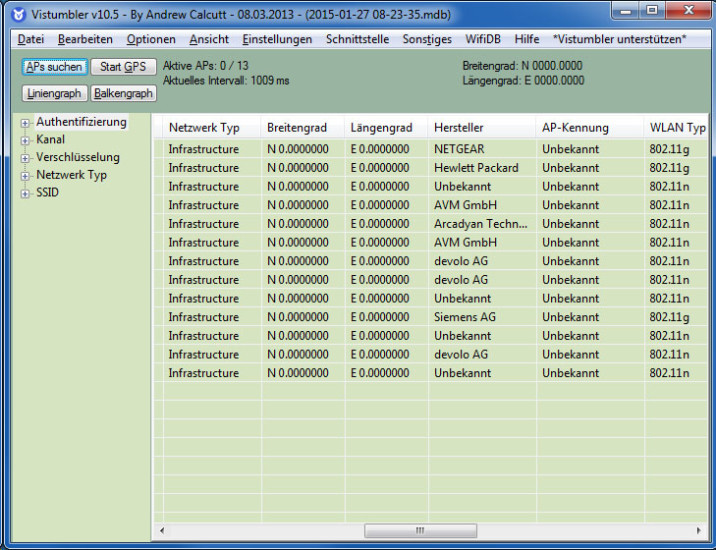Image resolution: width=716 pixels, height=550 pixels.
Task: Click the scrollbar right arrow
Action: [x=698, y=530]
